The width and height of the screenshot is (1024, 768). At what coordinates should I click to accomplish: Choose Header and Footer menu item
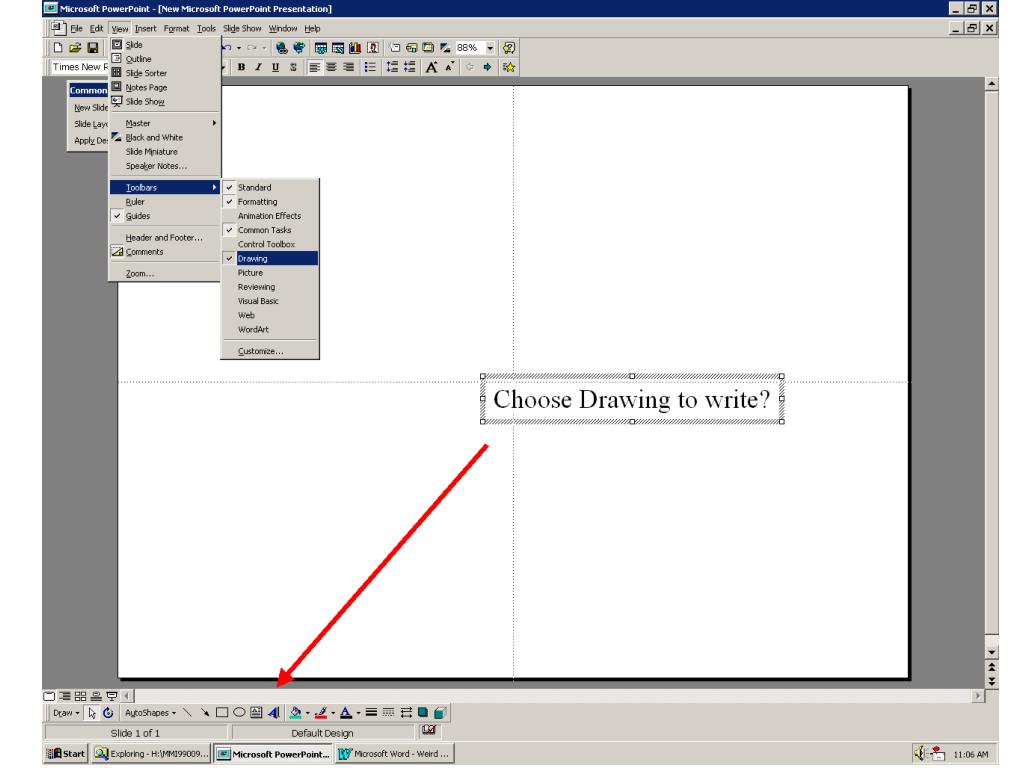click(165, 238)
